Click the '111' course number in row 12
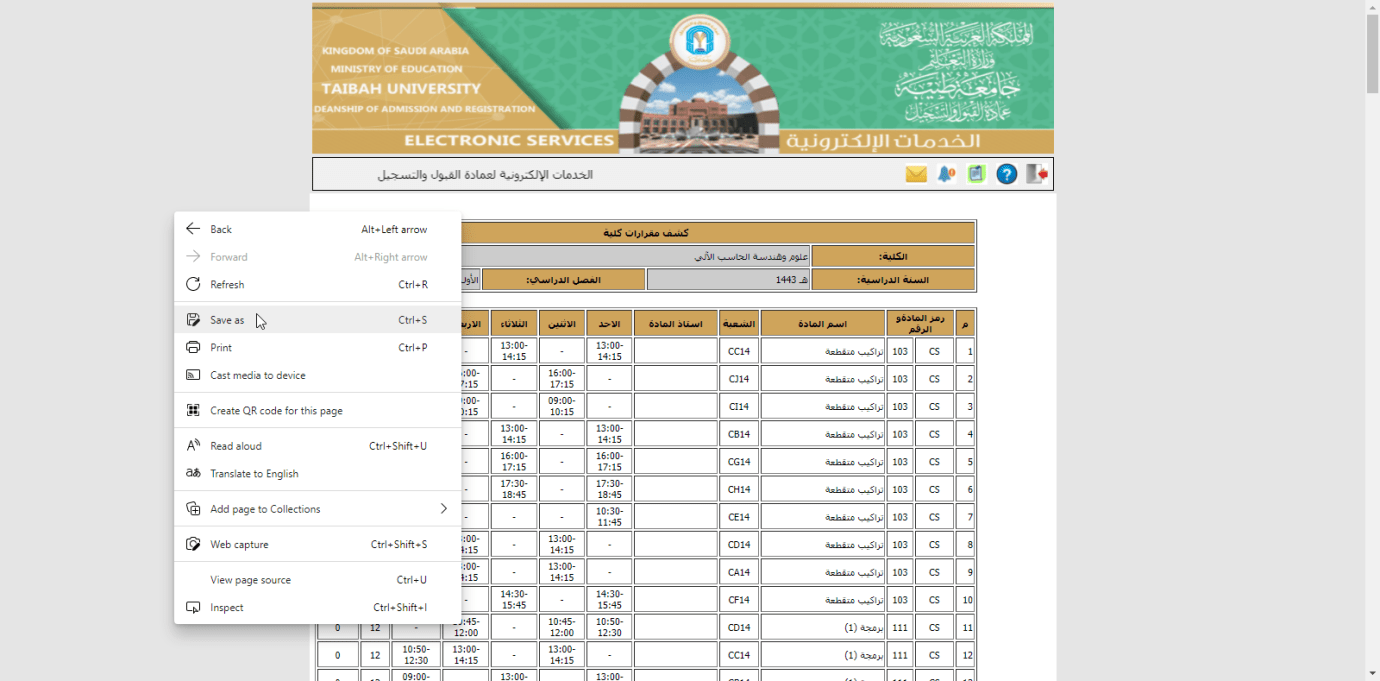Image resolution: width=1380 pixels, height=681 pixels. (x=900, y=655)
